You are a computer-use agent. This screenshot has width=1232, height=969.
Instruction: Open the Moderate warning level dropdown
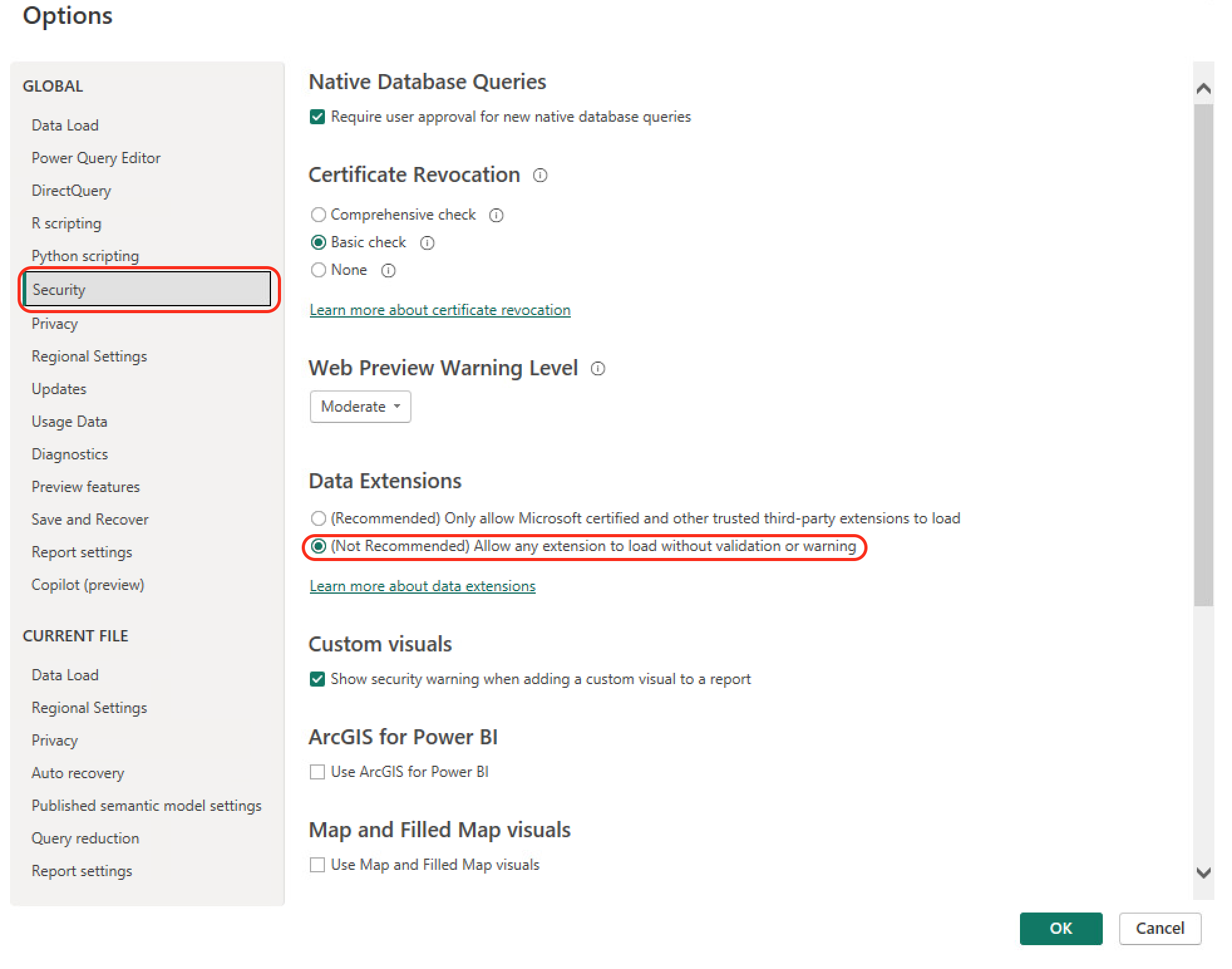tap(359, 406)
